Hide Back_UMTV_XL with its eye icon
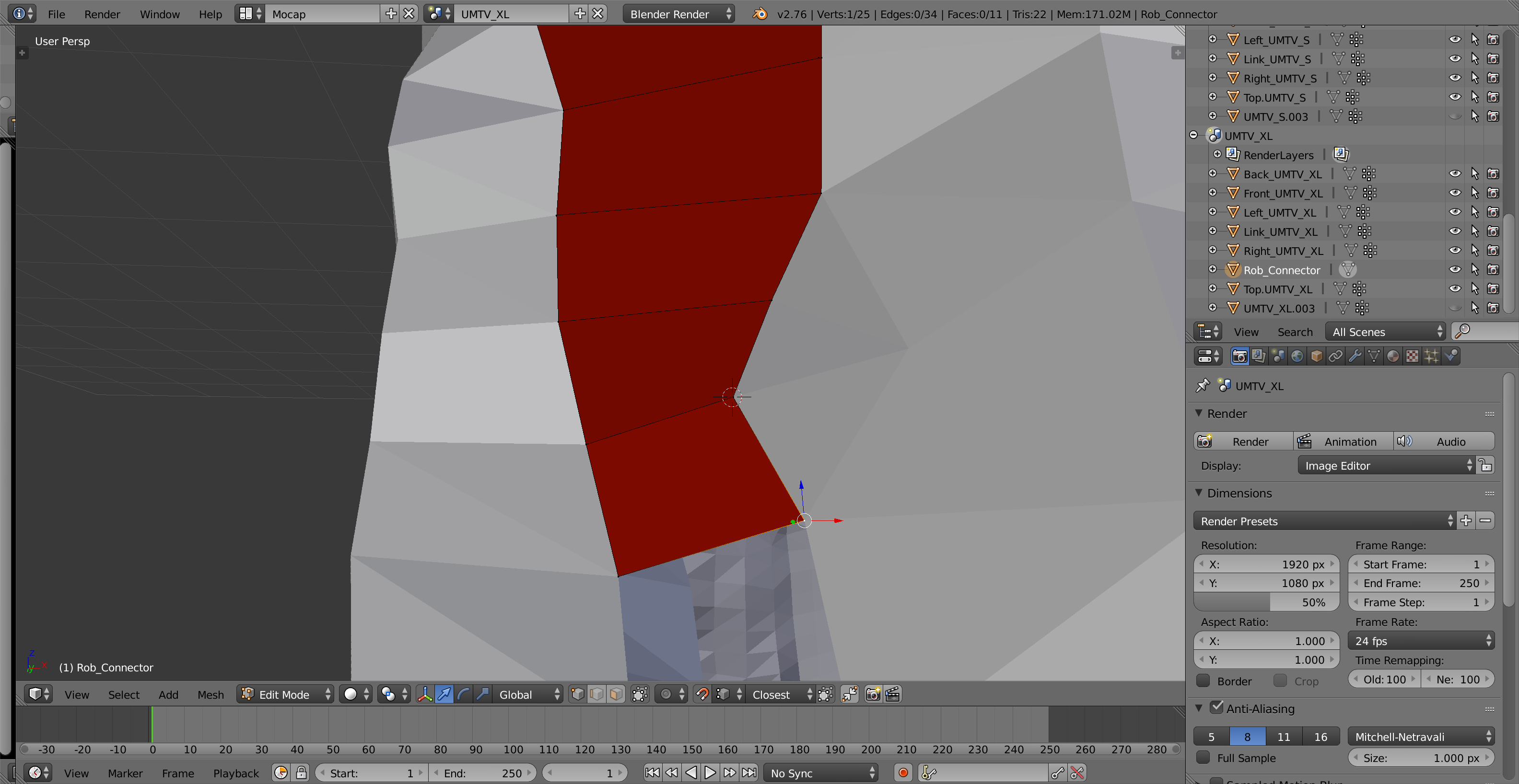Viewport: 1519px width, 784px height. coord(1455,174)
